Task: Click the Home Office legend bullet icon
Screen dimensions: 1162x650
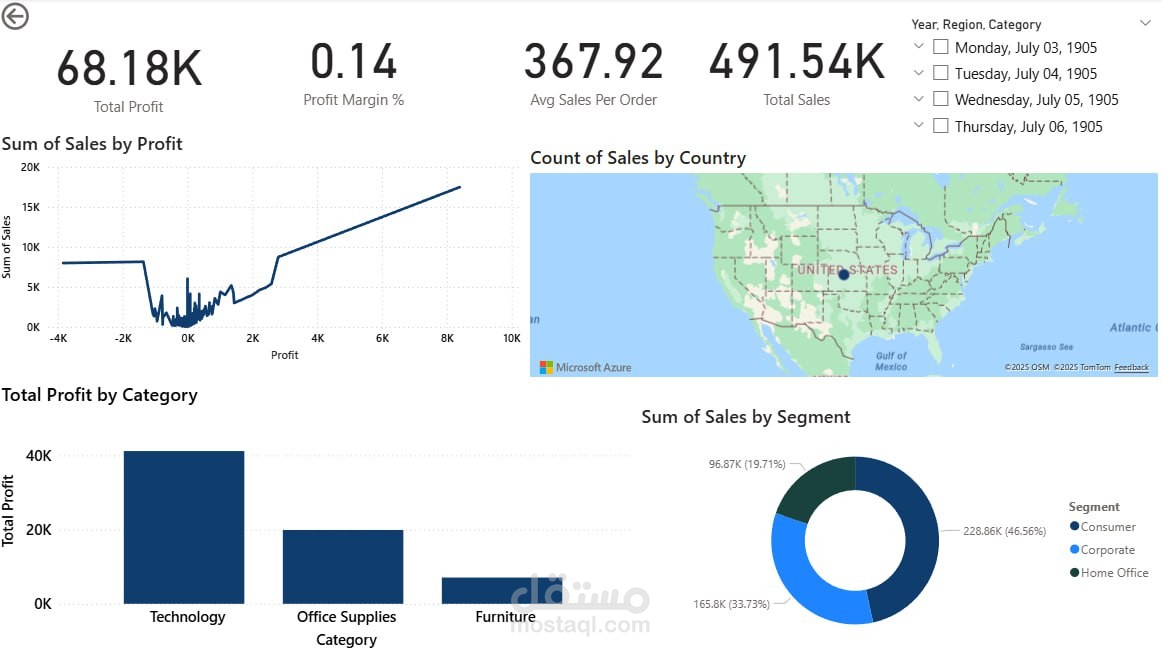Action: click(x=1072, y=572)
